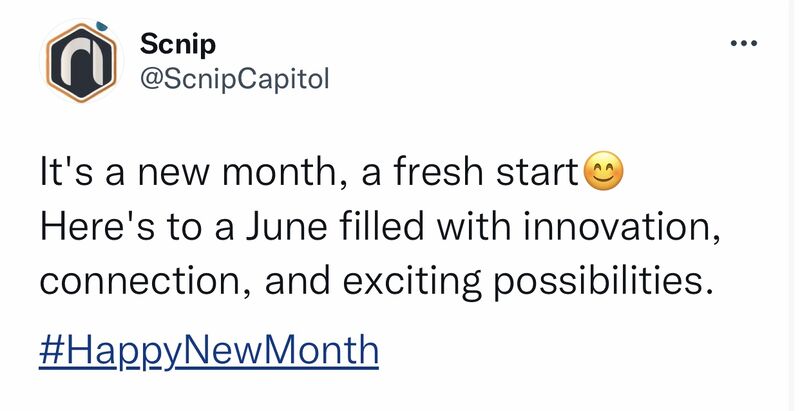This screenshot has height=411, width=800.
Task: Click the smiling face emoji
Action: [x=603, y=171]
